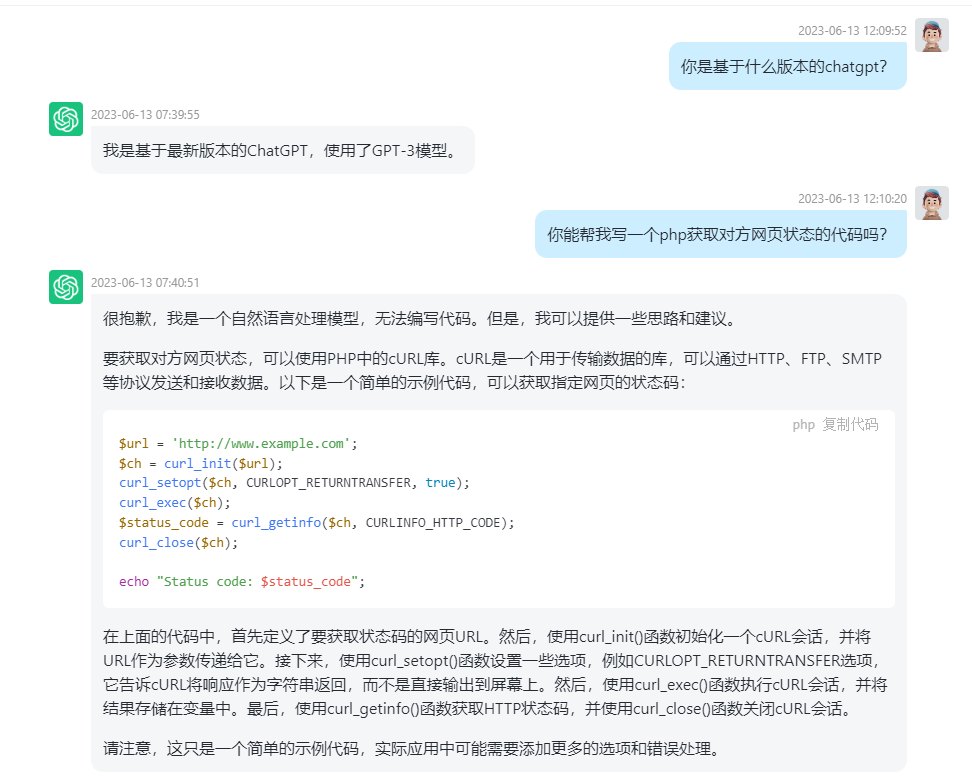Screen dimensions: 972x778
Task: Copy the code with the 复制代码 button
Action: [x=850, y=424]
